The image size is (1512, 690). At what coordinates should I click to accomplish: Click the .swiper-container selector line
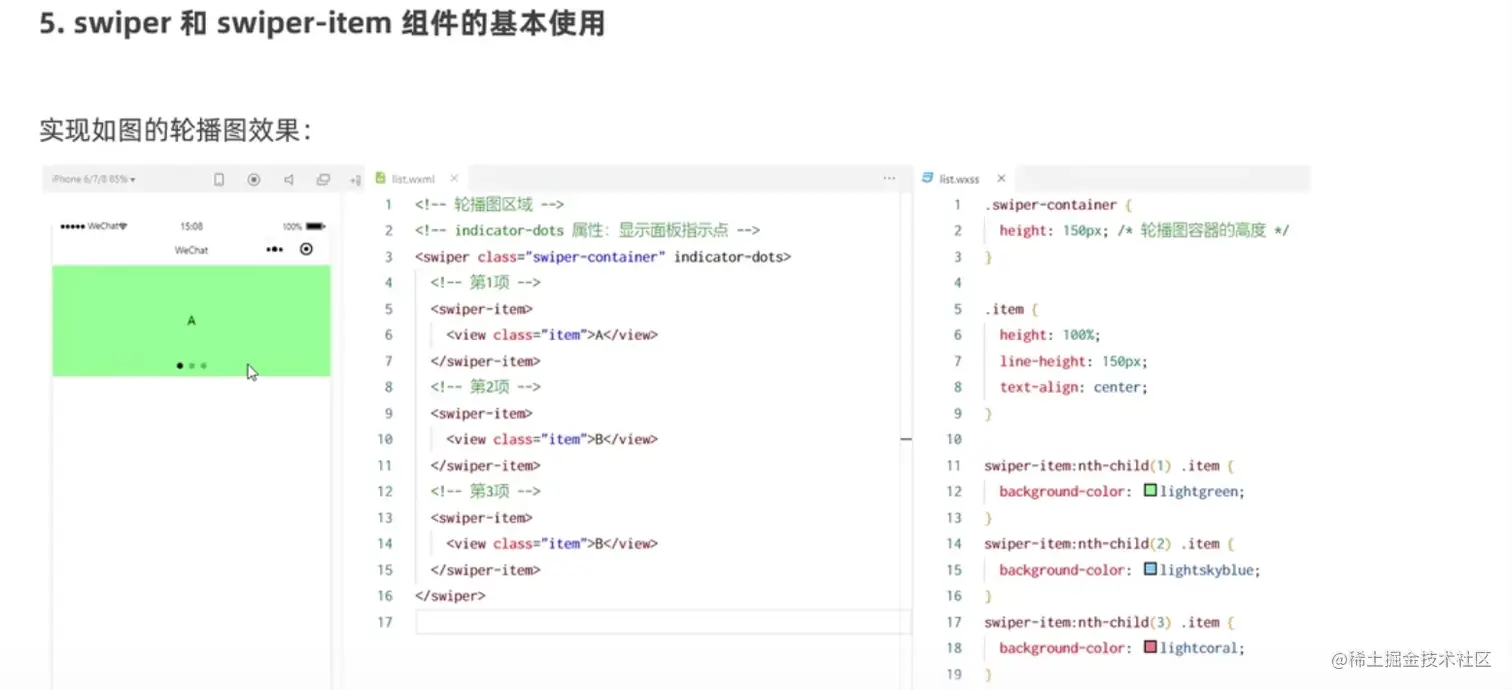[1057, 205]
